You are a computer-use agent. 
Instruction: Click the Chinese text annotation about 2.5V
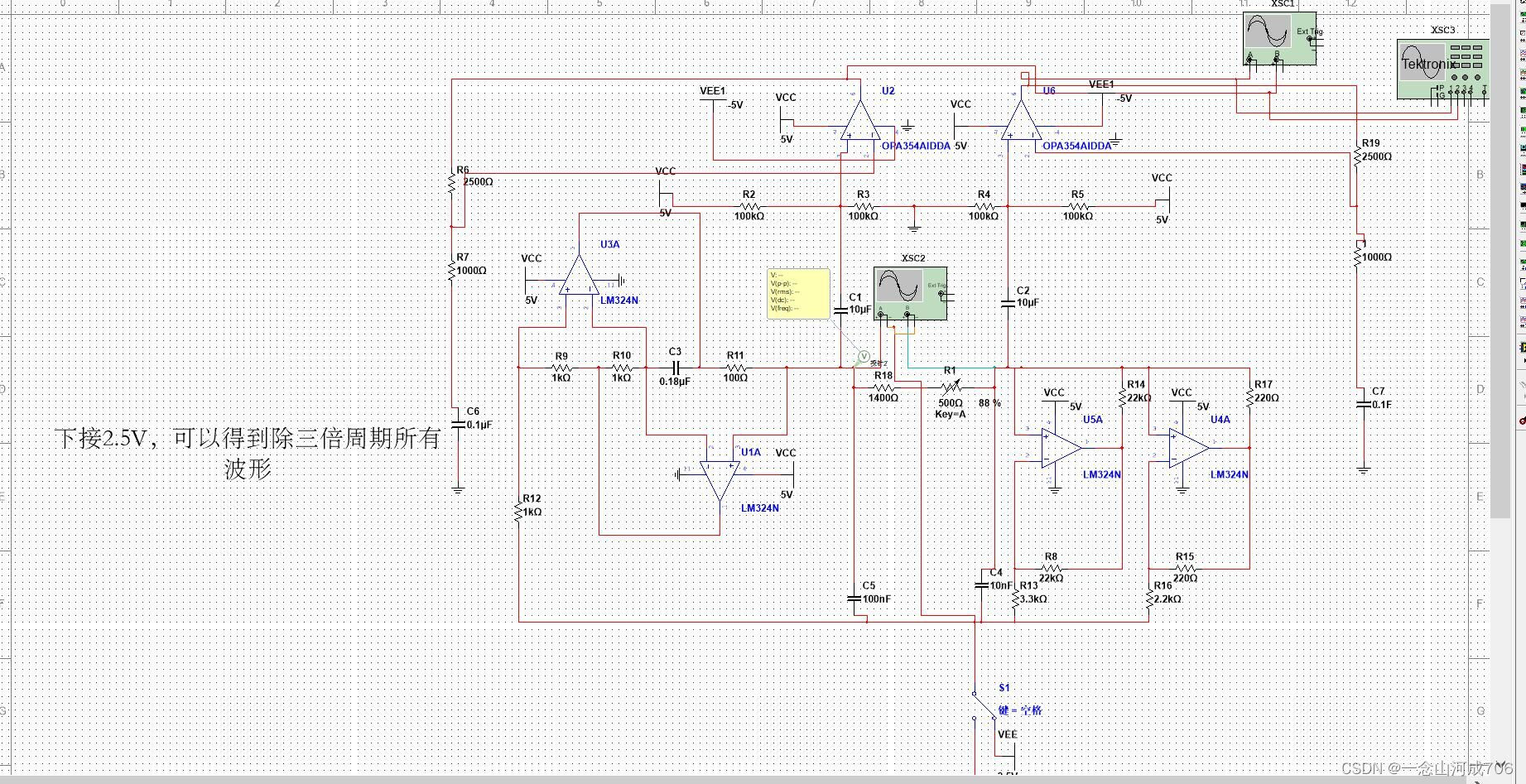248,452
